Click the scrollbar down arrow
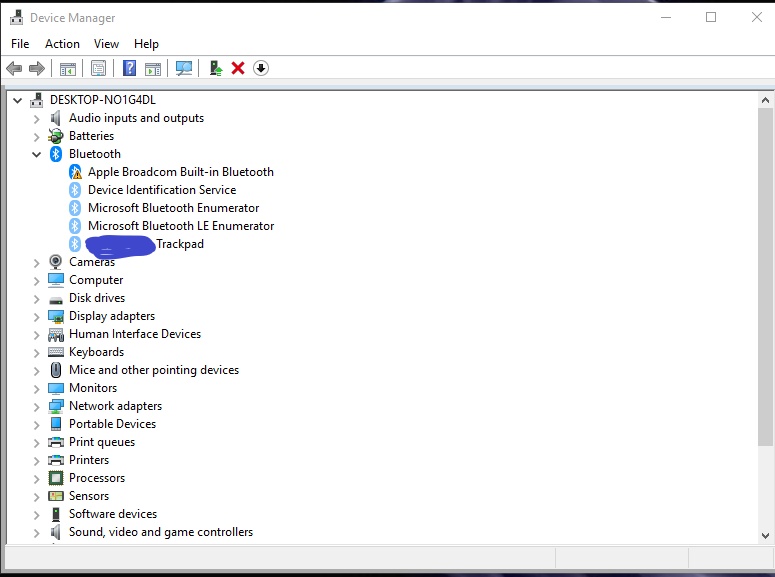The image size is (775, 577). point(765,535)
